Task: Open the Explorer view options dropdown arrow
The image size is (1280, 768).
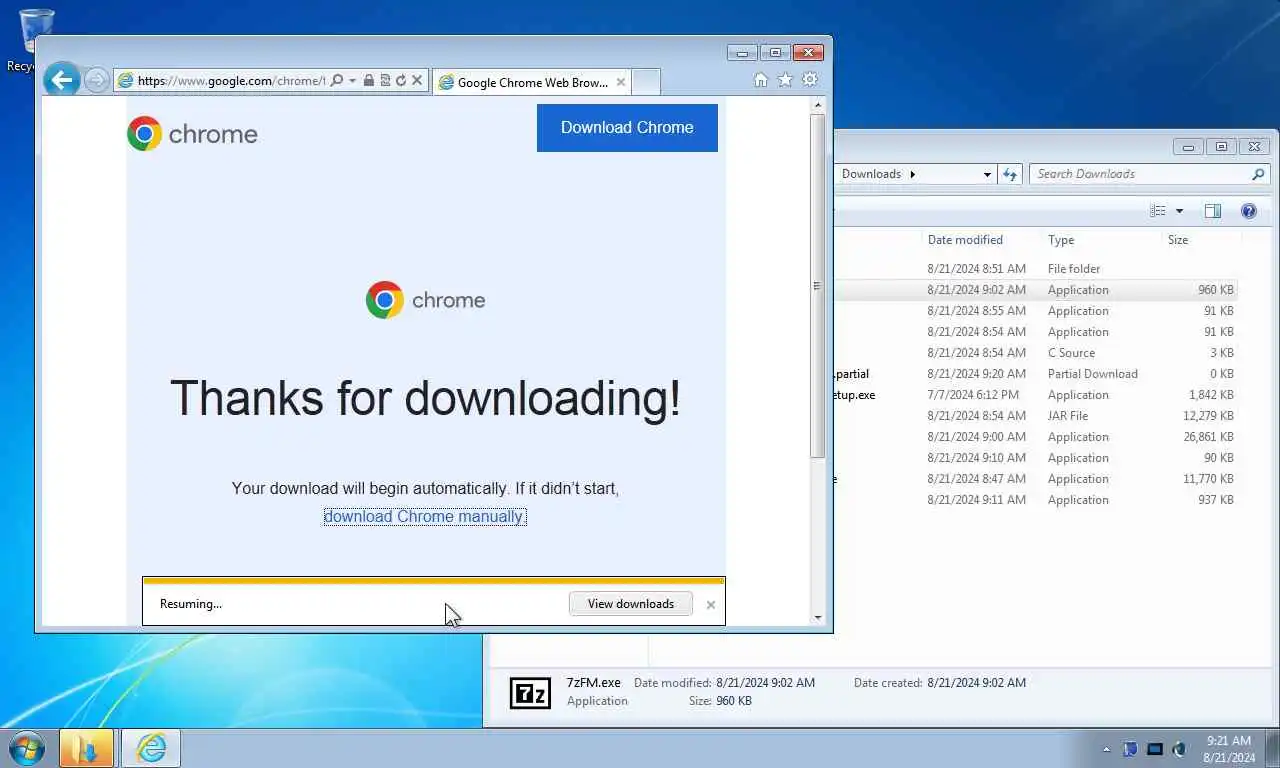Action: click(x=1179, y=211)
